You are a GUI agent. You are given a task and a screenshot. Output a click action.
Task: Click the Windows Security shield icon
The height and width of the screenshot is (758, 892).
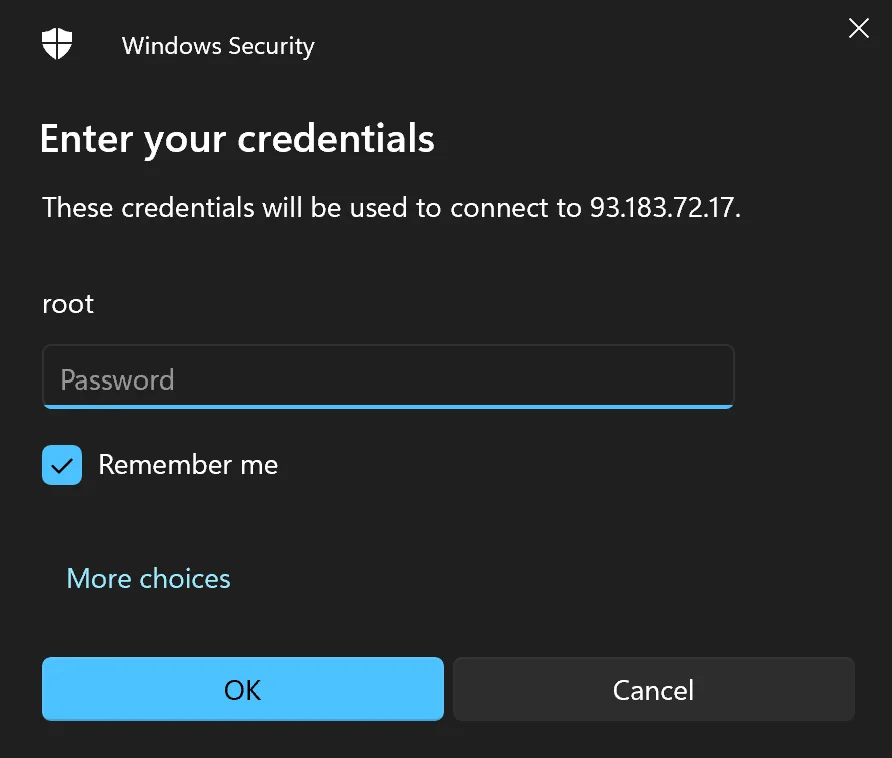(x=57, y=44)
